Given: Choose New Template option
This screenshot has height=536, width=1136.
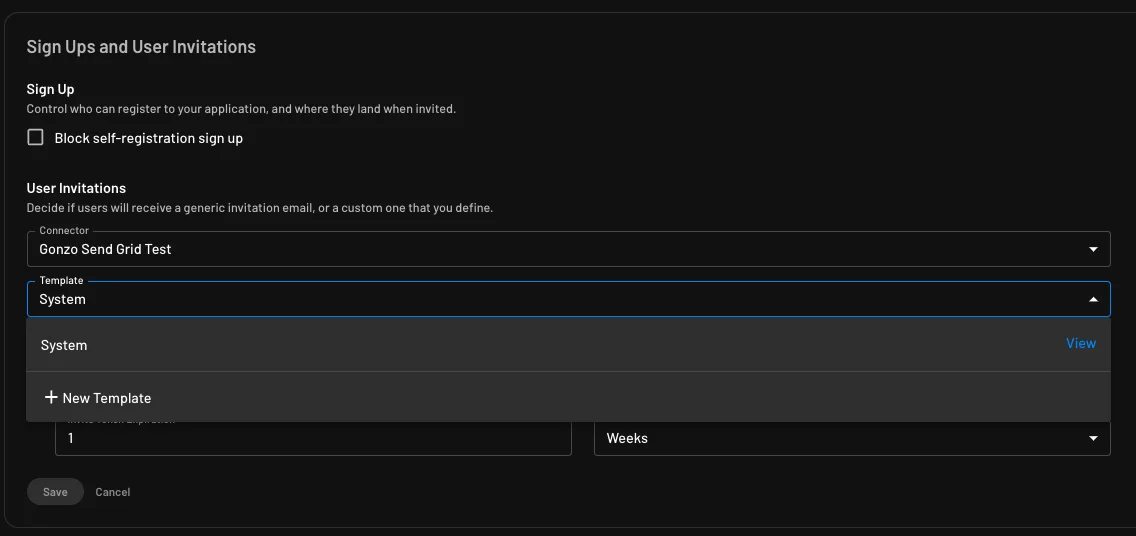Looking at the screenshot, I should click(569, 398).
